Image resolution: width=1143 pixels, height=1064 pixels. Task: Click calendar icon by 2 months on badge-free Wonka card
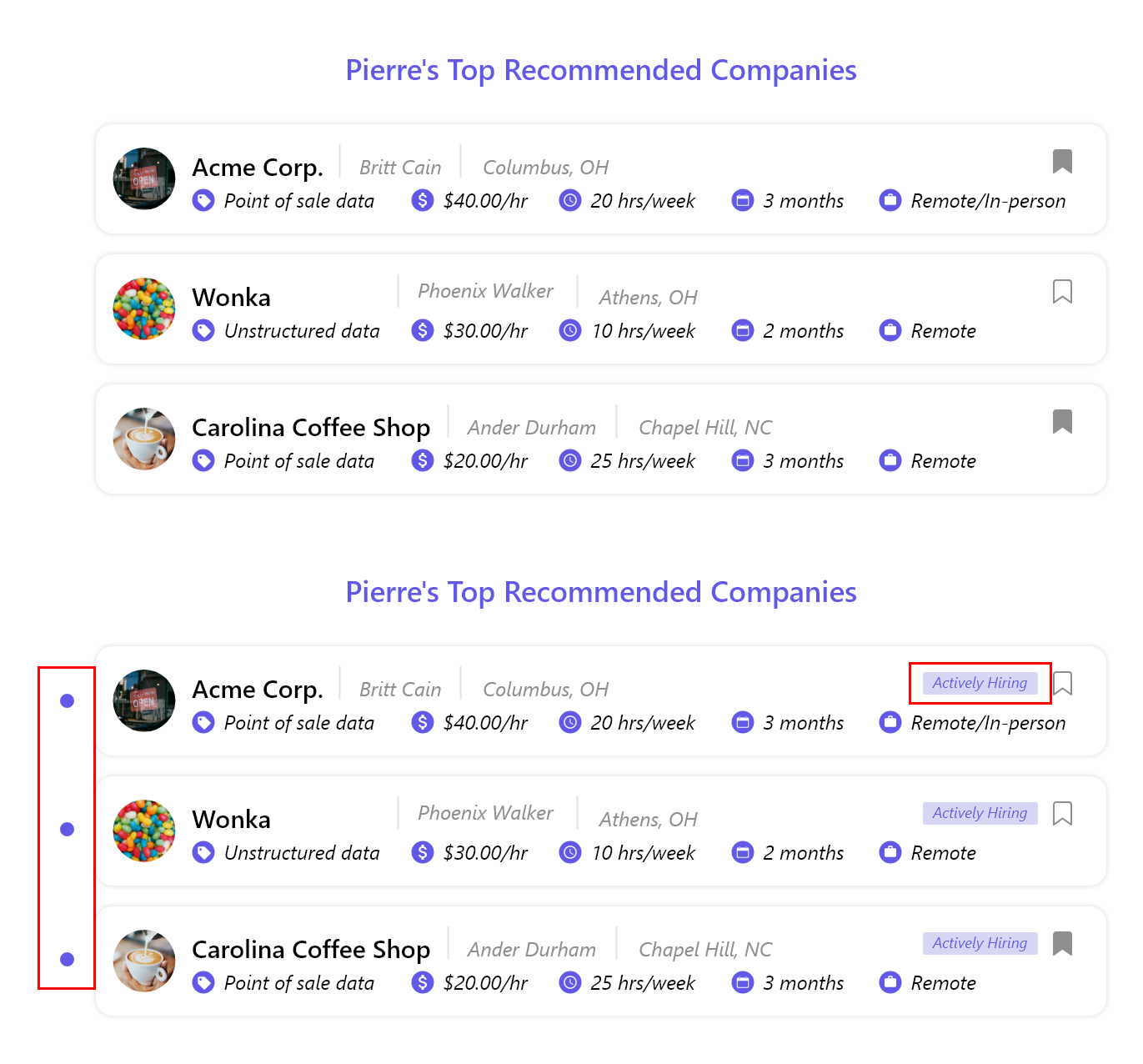point(742,330)
